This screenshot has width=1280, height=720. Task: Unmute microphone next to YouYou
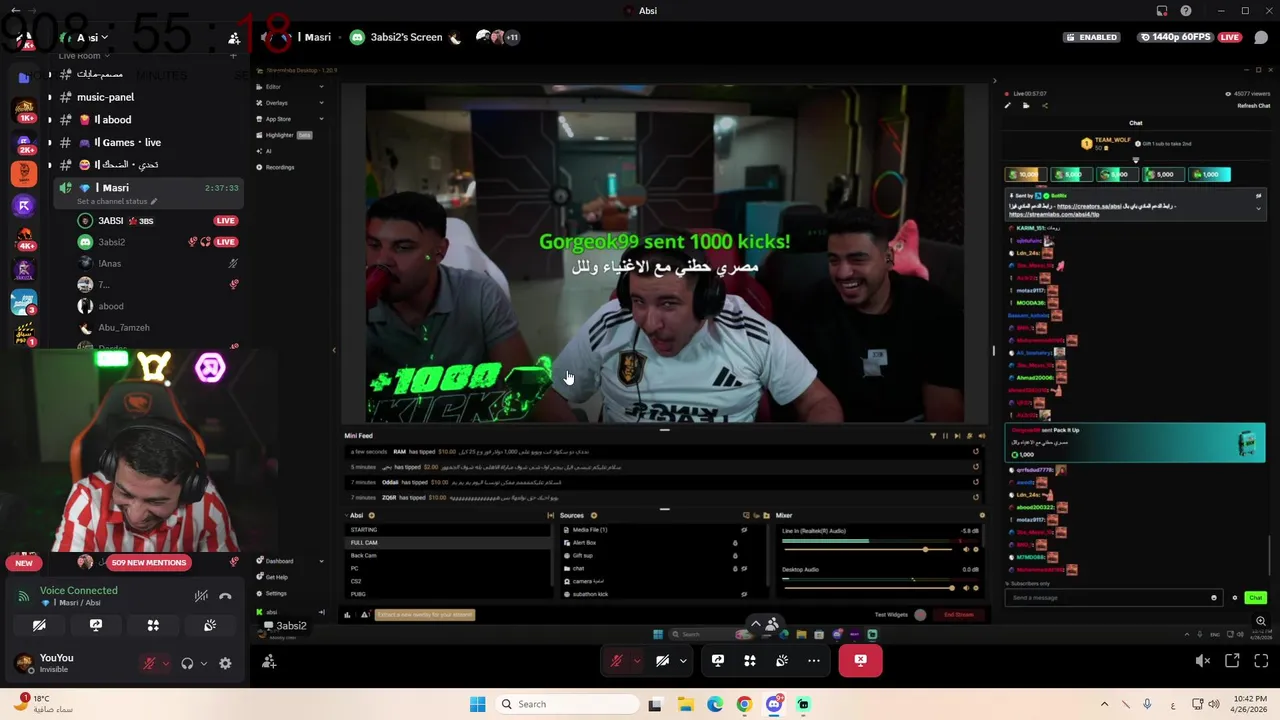(x=149, y=663)
